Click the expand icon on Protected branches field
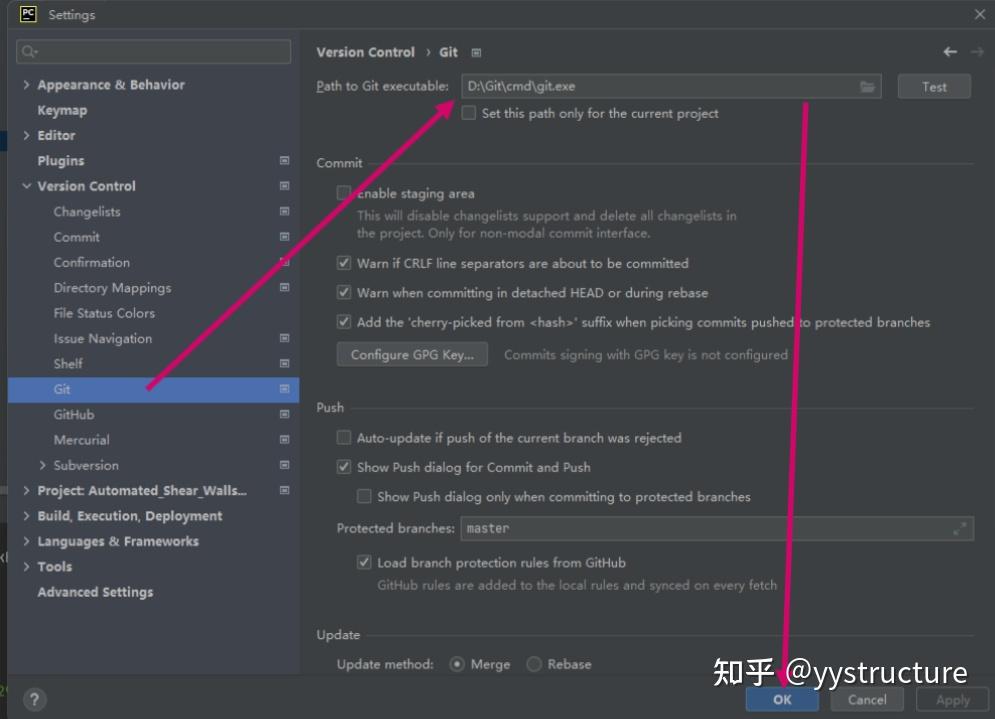The height and width of the screenshot is (719, 995). 961,528
